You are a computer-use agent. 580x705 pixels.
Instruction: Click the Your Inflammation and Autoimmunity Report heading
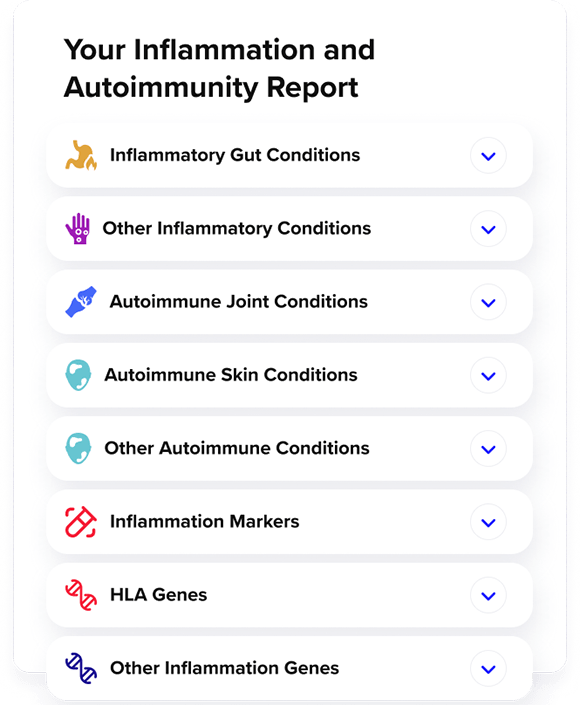pos(219,68)
